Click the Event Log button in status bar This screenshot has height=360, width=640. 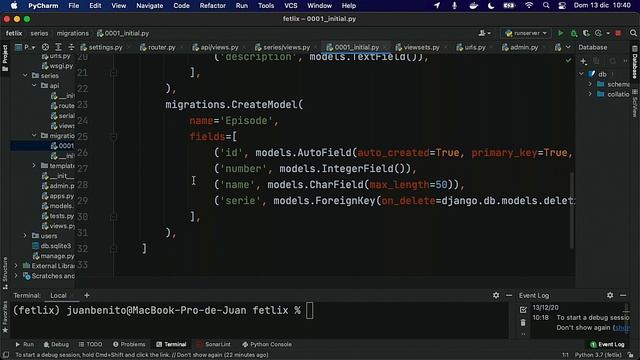(607, 344)
